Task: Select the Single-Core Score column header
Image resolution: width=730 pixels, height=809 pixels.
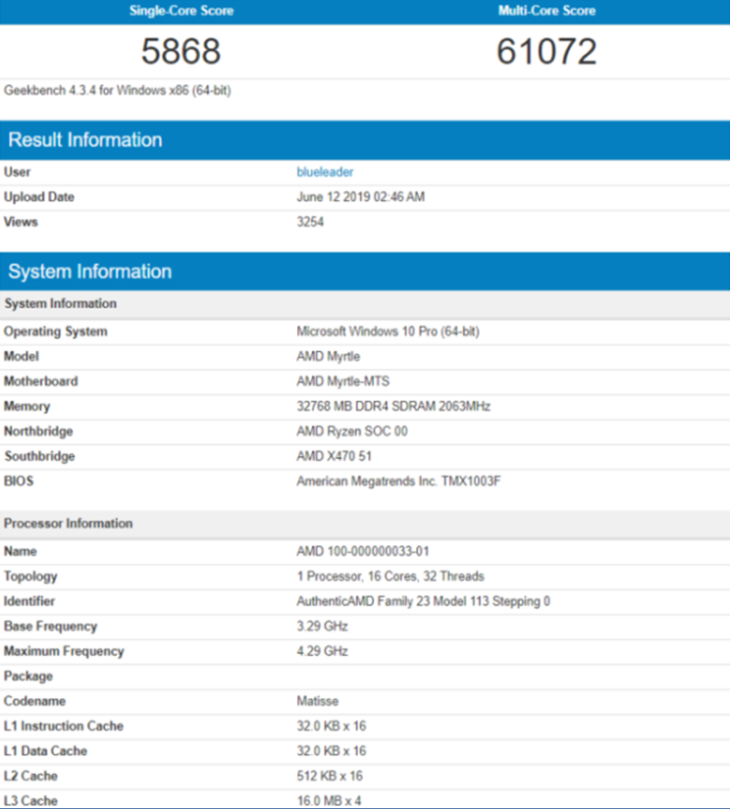Action: tap(182, 11)
